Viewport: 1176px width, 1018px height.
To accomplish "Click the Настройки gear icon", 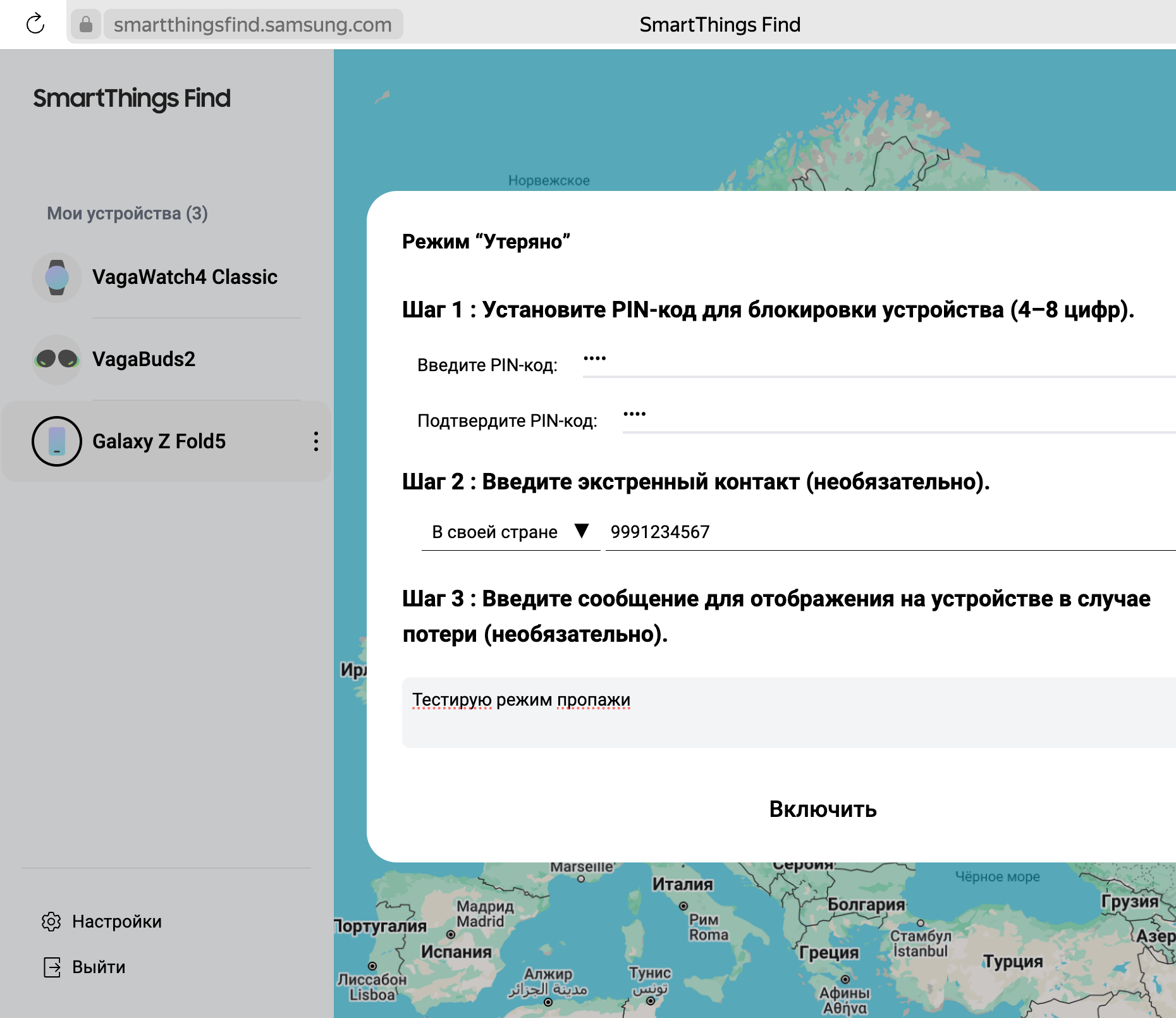I will point(51,921).
